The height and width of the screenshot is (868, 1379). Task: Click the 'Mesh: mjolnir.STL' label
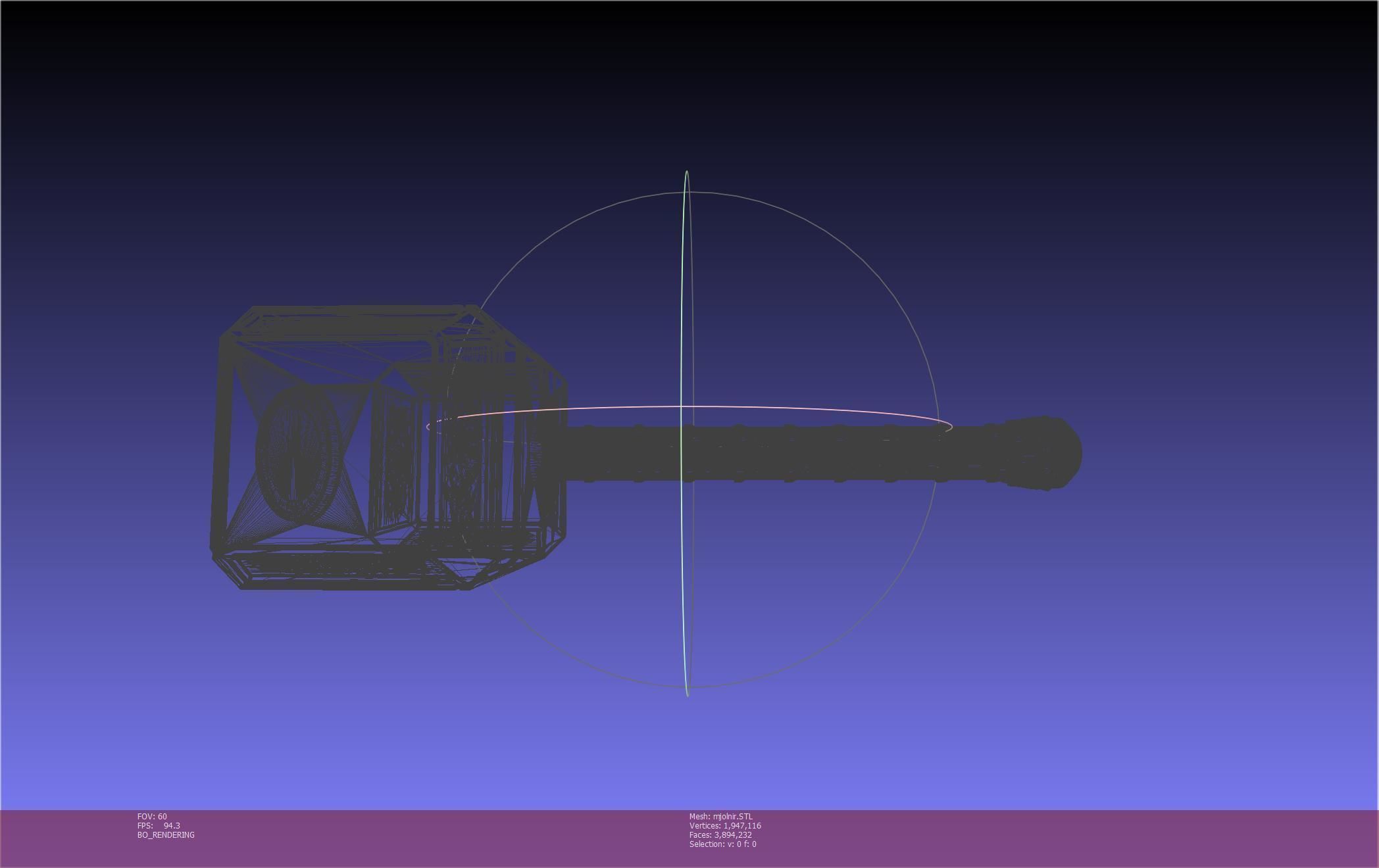coord(721,816)
